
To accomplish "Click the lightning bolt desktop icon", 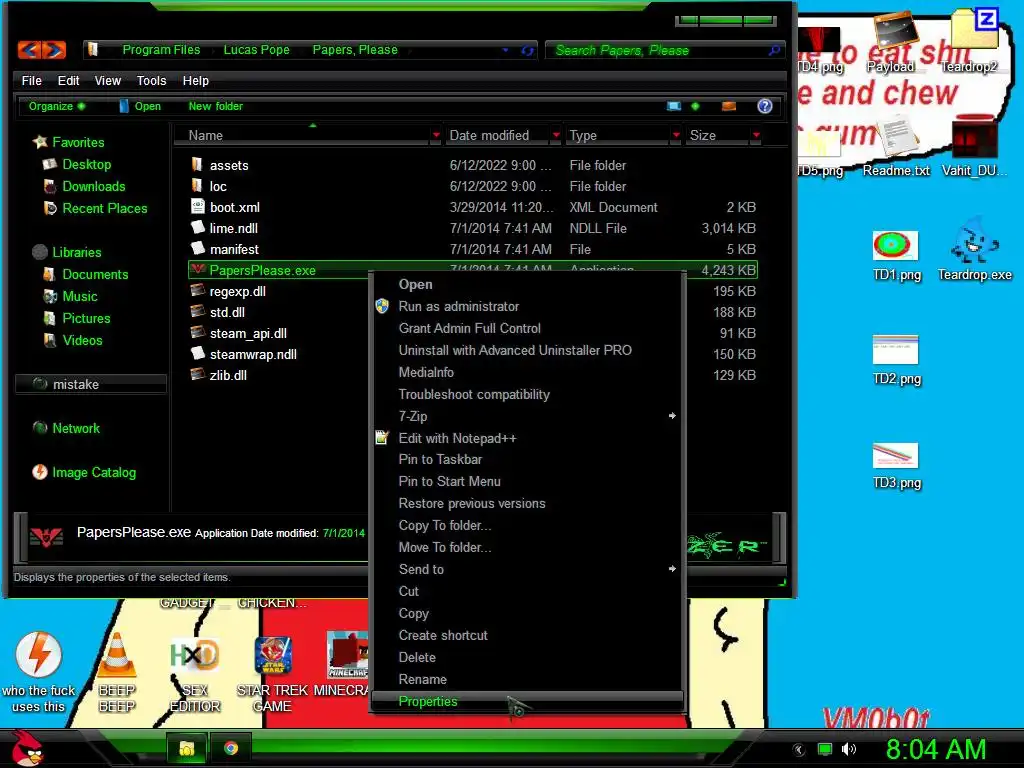I will click(39, 673).
